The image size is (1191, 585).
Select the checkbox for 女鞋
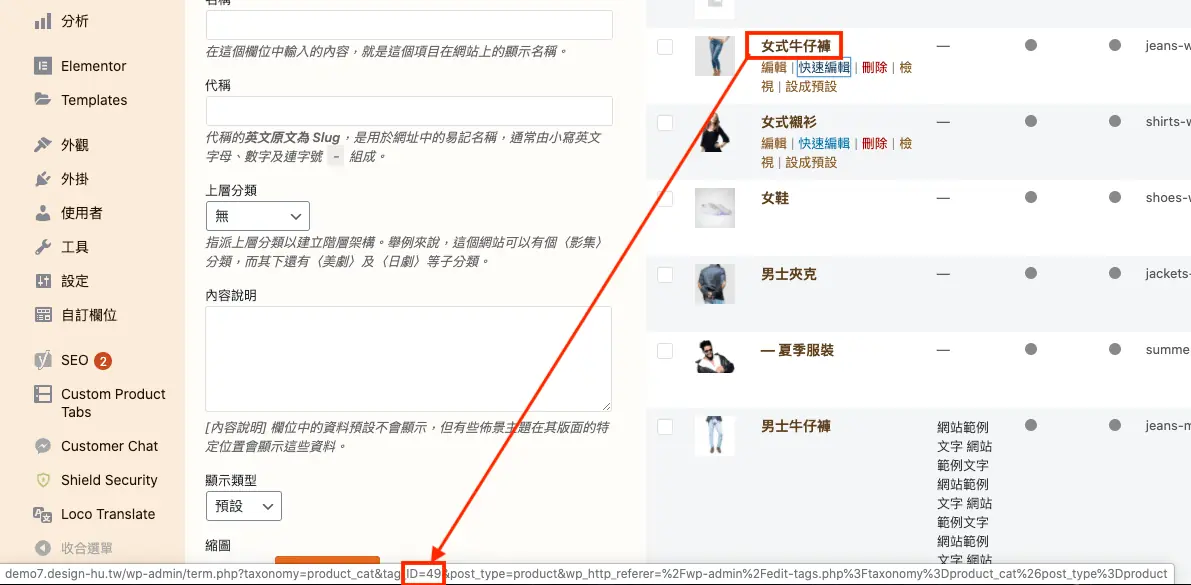point(665,199)
